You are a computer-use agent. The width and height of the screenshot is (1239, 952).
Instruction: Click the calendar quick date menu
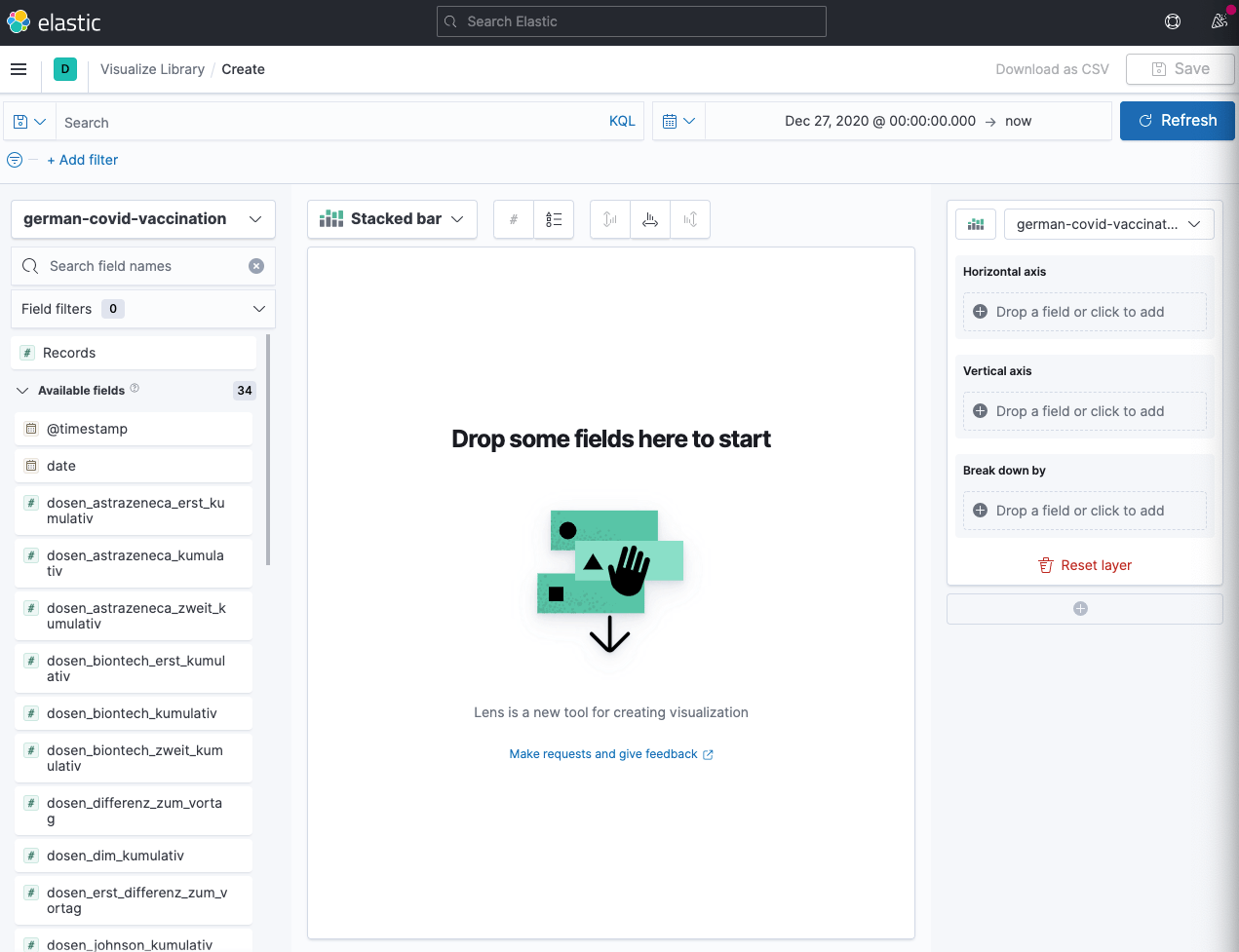tap(678, 122)
